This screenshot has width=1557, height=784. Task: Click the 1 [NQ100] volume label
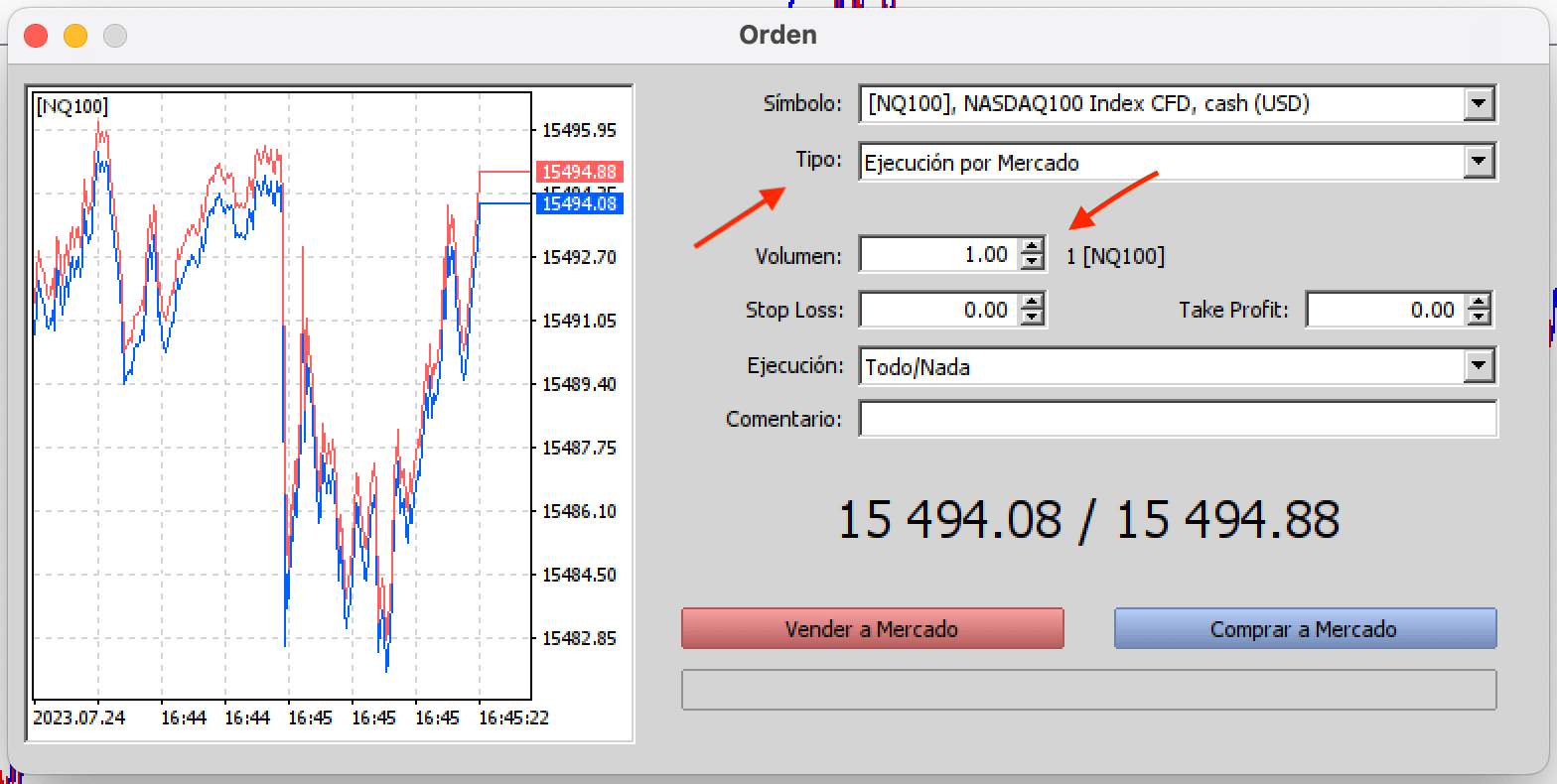pos(1115,256)
